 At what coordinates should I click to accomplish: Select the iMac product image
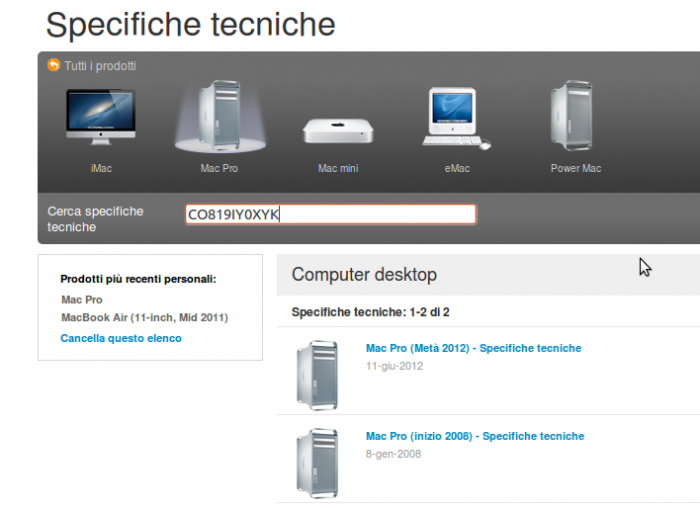[101, 117]
